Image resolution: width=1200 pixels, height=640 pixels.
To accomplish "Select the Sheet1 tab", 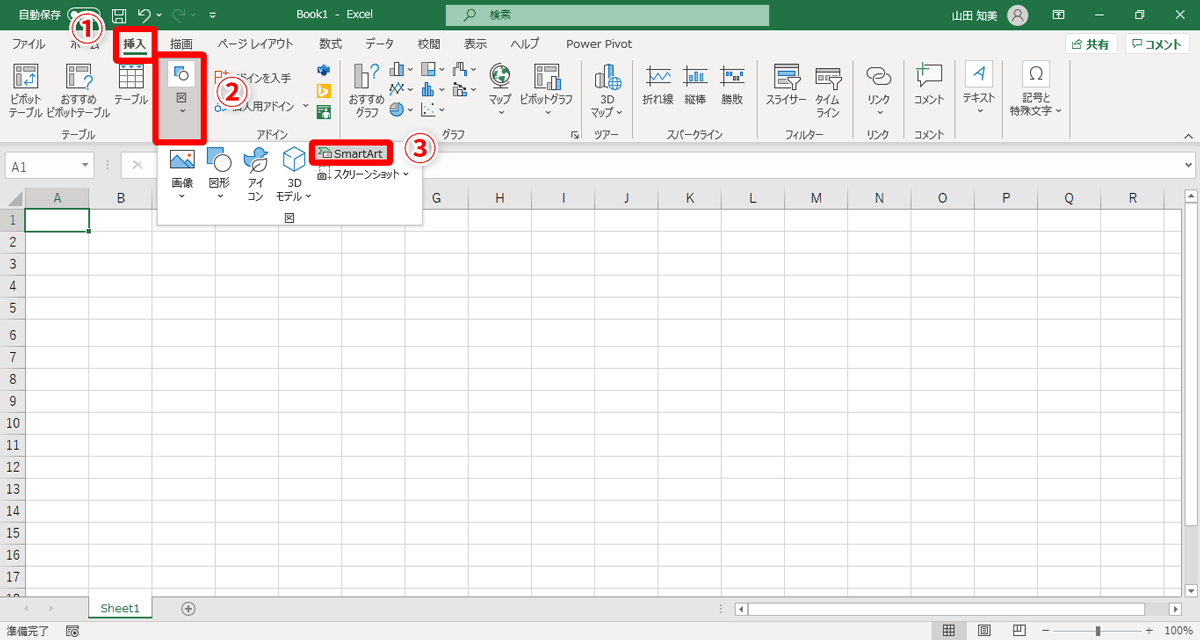I will tap(120, 608).
